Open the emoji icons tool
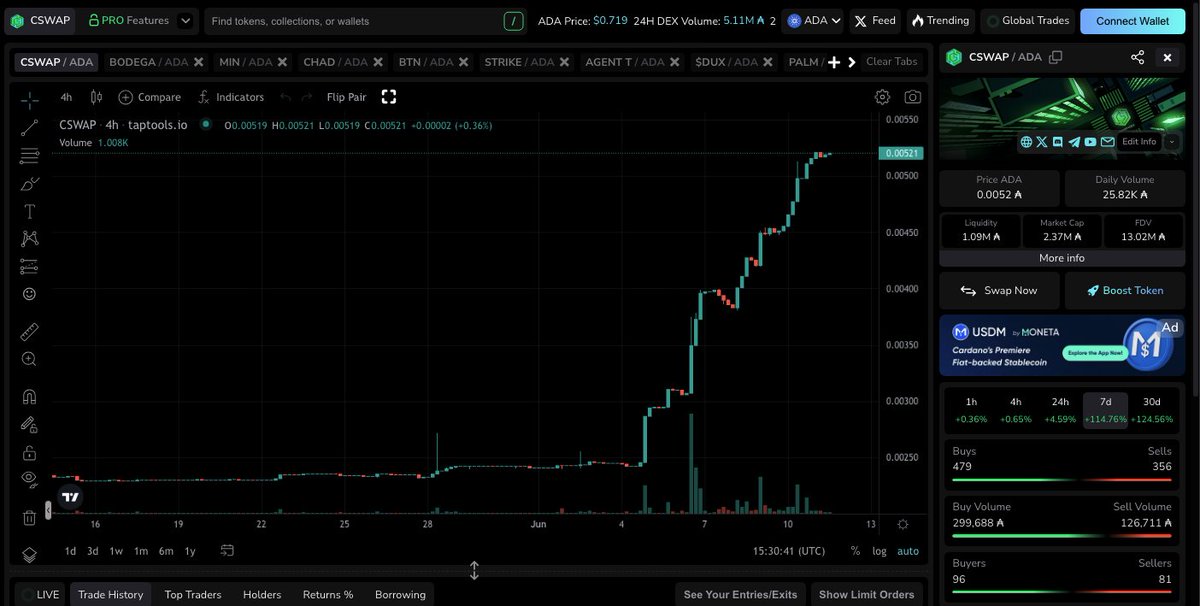 point(29,294)
